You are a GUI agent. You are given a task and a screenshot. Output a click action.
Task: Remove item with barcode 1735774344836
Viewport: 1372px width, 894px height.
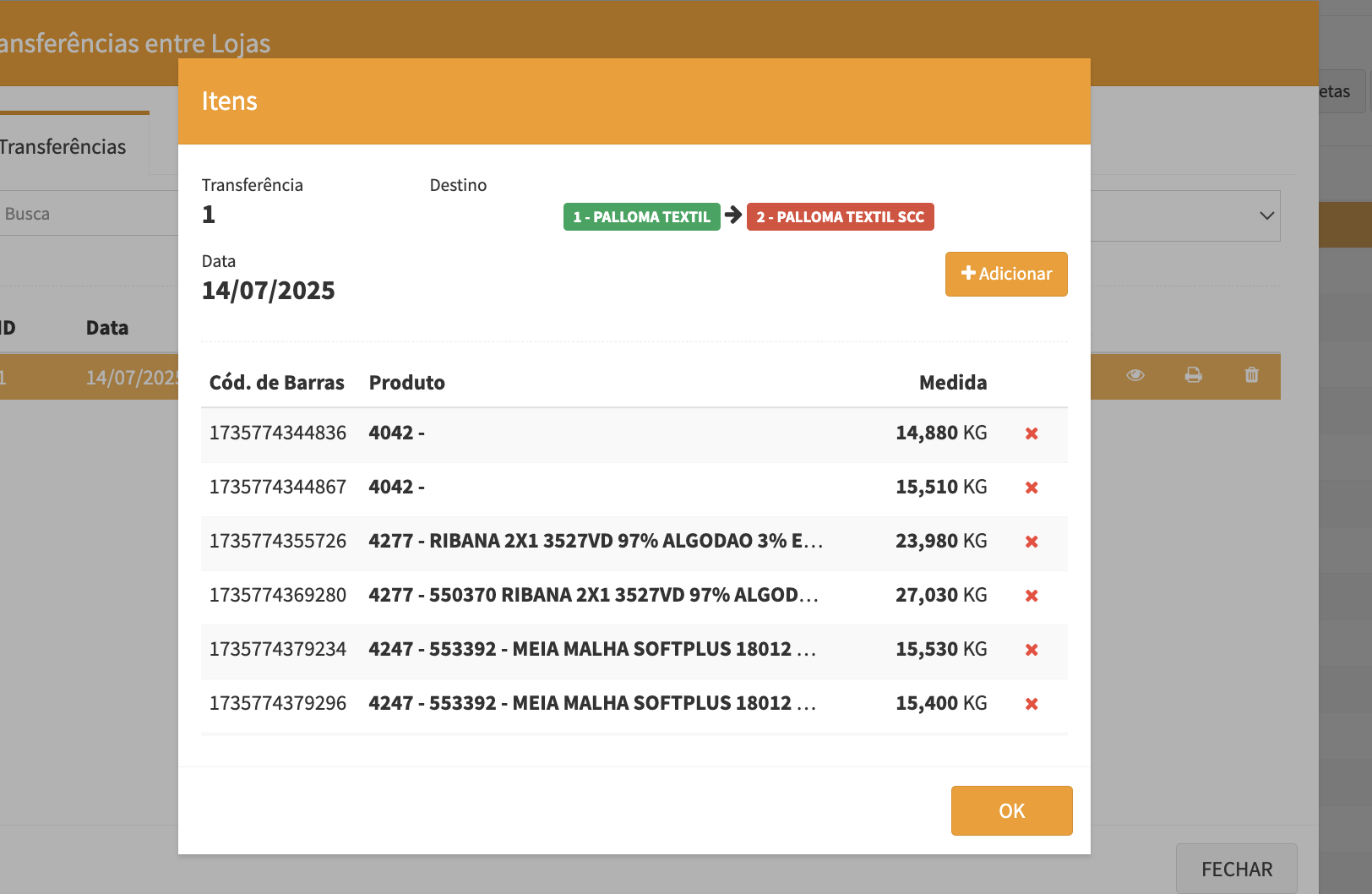(x=1032, y=433)
